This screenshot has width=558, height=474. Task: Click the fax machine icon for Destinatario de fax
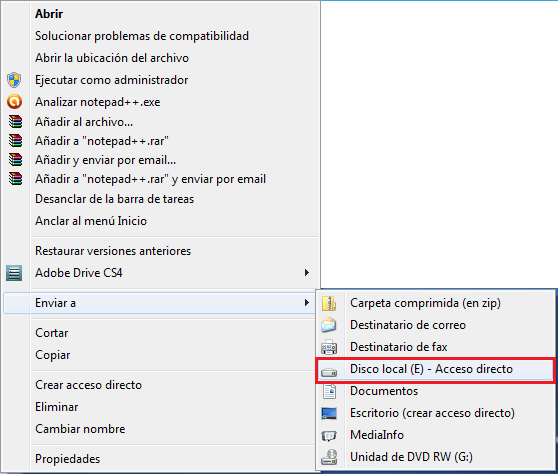pyautogui.click(x=329, y=347)
